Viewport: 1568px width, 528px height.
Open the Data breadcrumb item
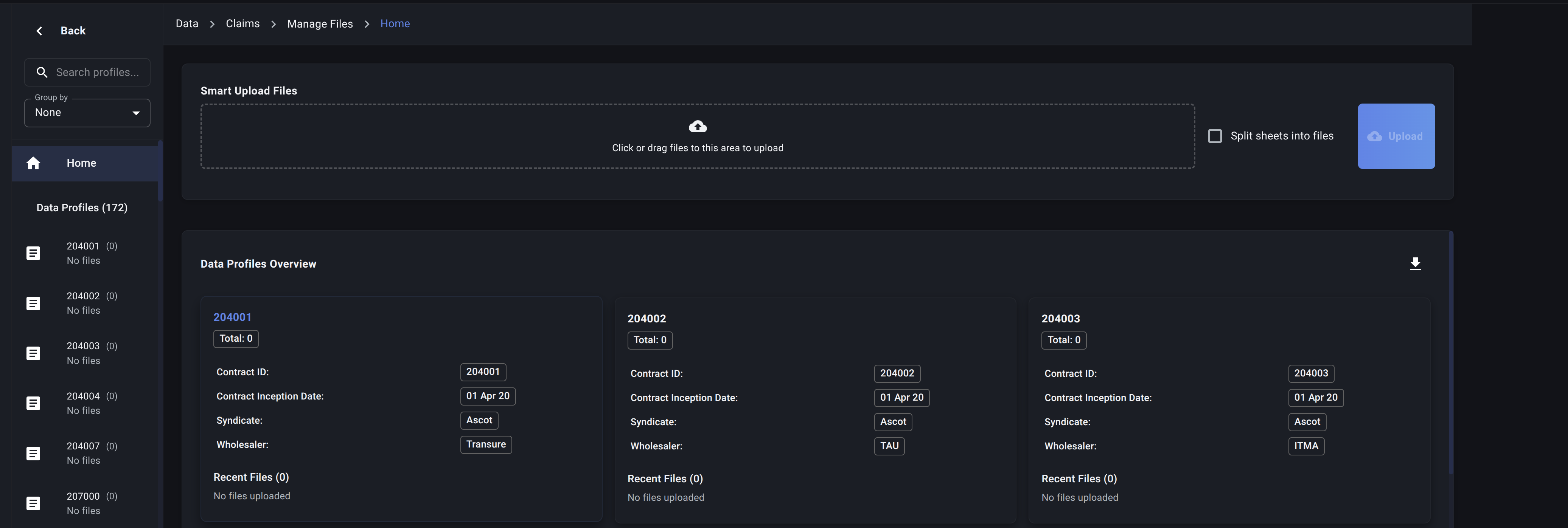pos(187,24)
